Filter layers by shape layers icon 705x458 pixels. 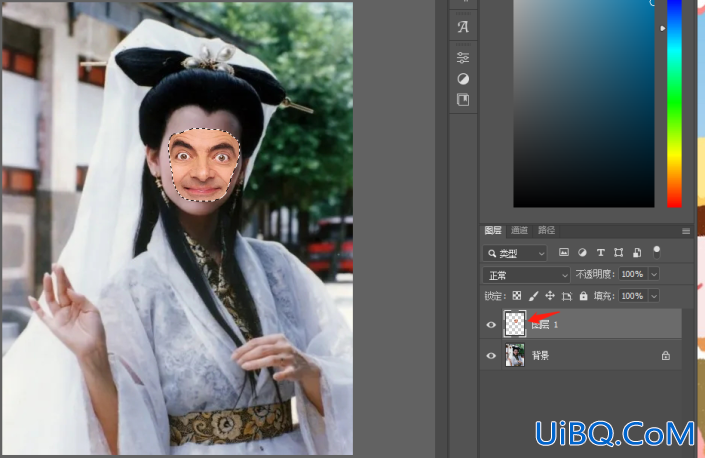[x=619, y=253]
